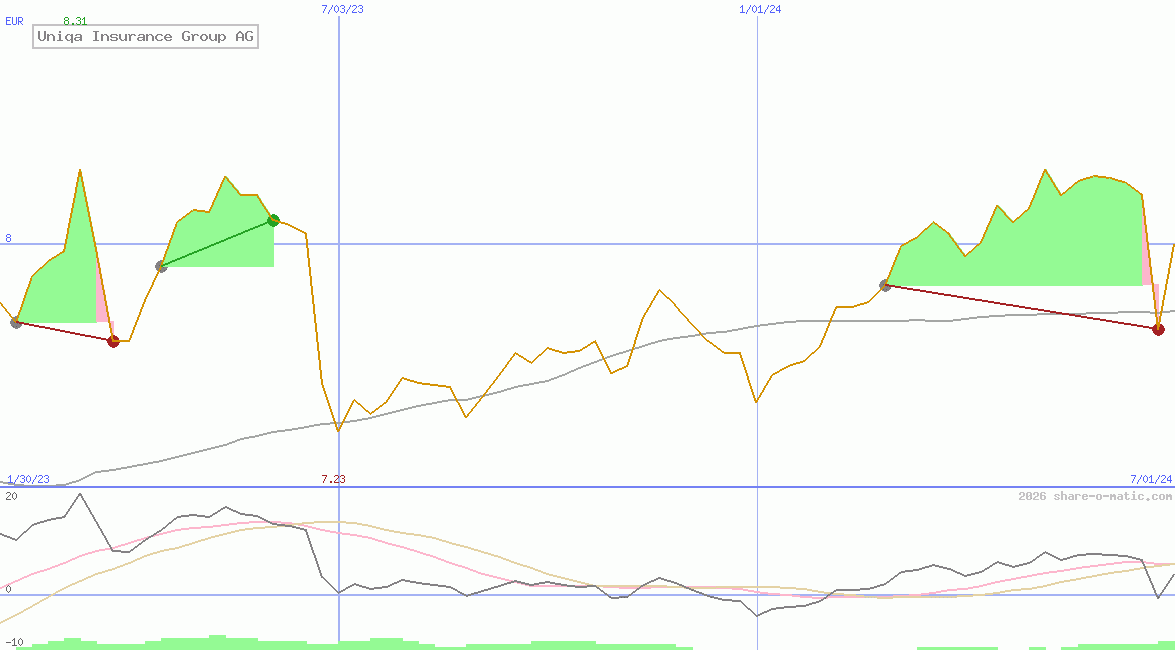Screen dimensions: 1175x650
Task: Click the 7/03/23 date label at top
Action: 342,9
